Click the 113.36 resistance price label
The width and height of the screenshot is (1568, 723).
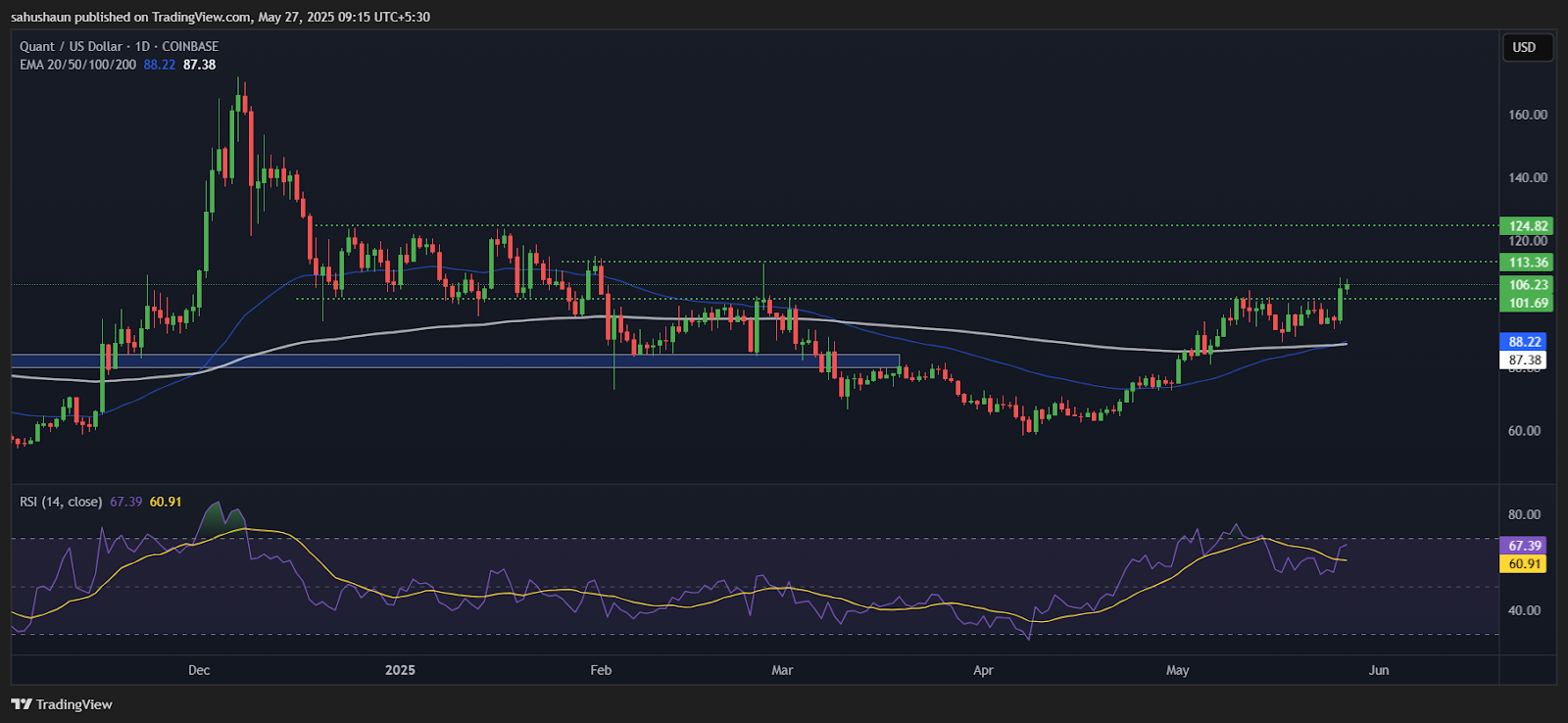(x=1527, y=262)
